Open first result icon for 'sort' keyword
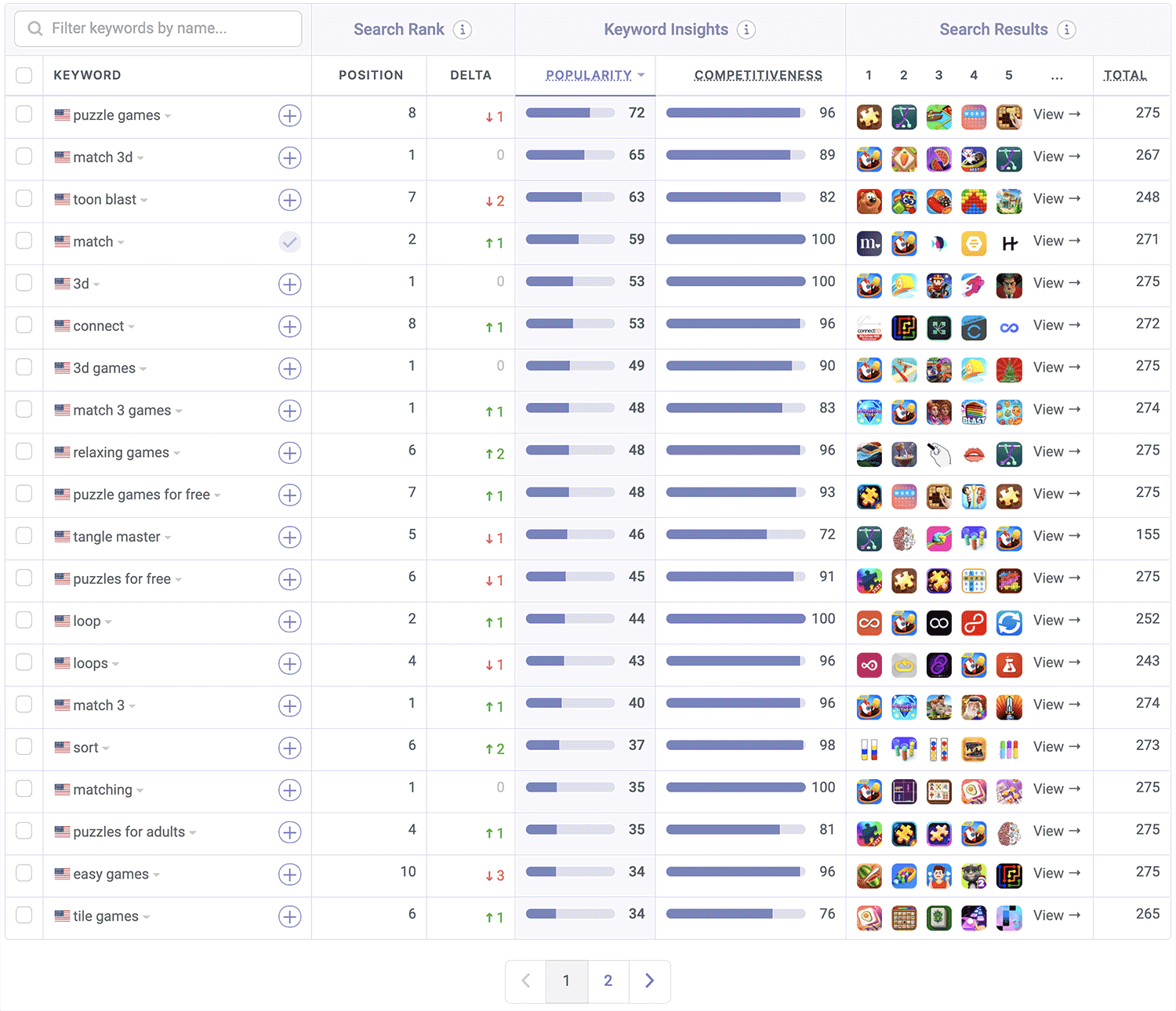Image resolution: width=1176 pixels, height=1011 pixels. click(869, 749)
